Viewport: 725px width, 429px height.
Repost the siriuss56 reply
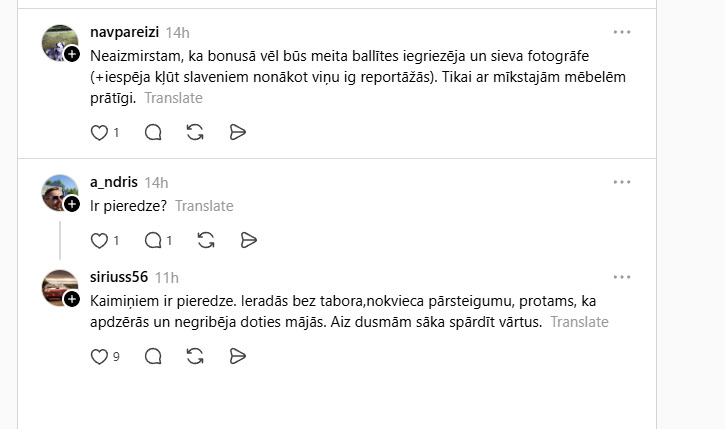point(195,356)
